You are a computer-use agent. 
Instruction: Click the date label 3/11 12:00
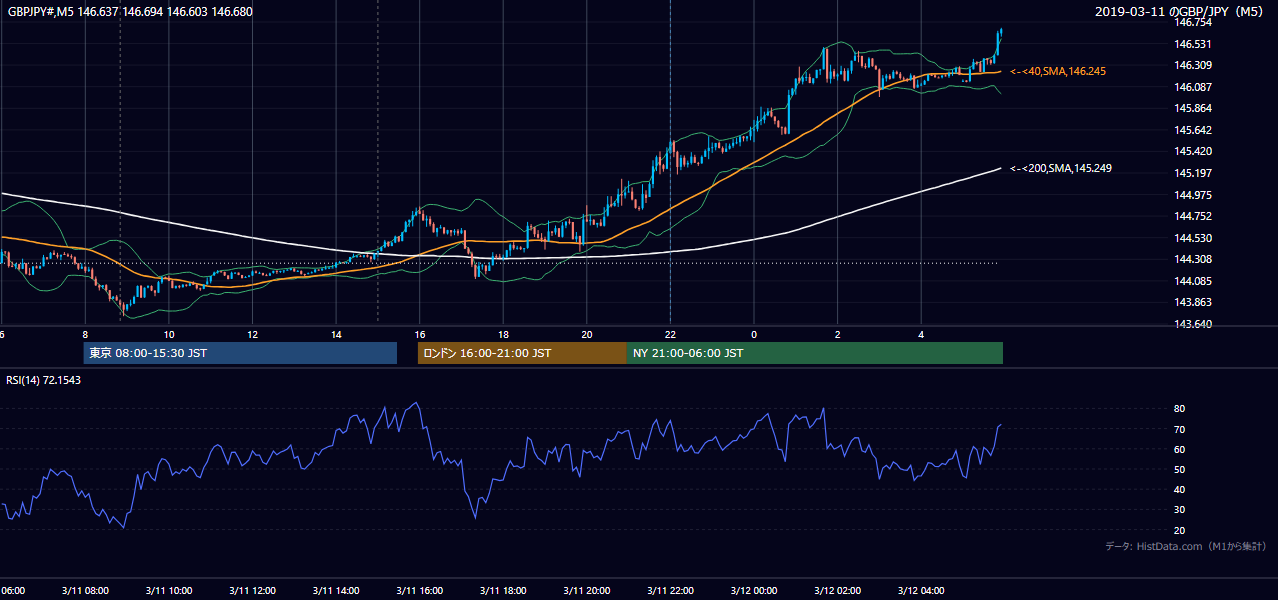pos(252,591)
